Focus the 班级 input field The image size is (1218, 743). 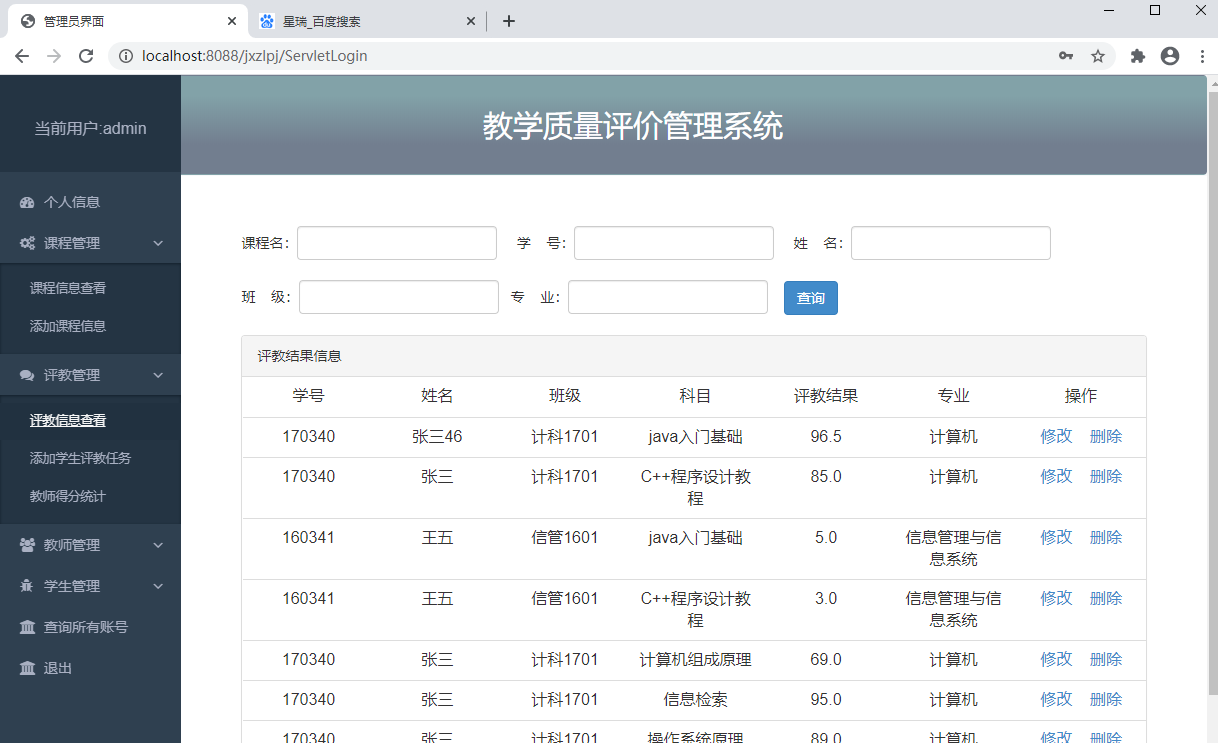click(399, 297)
